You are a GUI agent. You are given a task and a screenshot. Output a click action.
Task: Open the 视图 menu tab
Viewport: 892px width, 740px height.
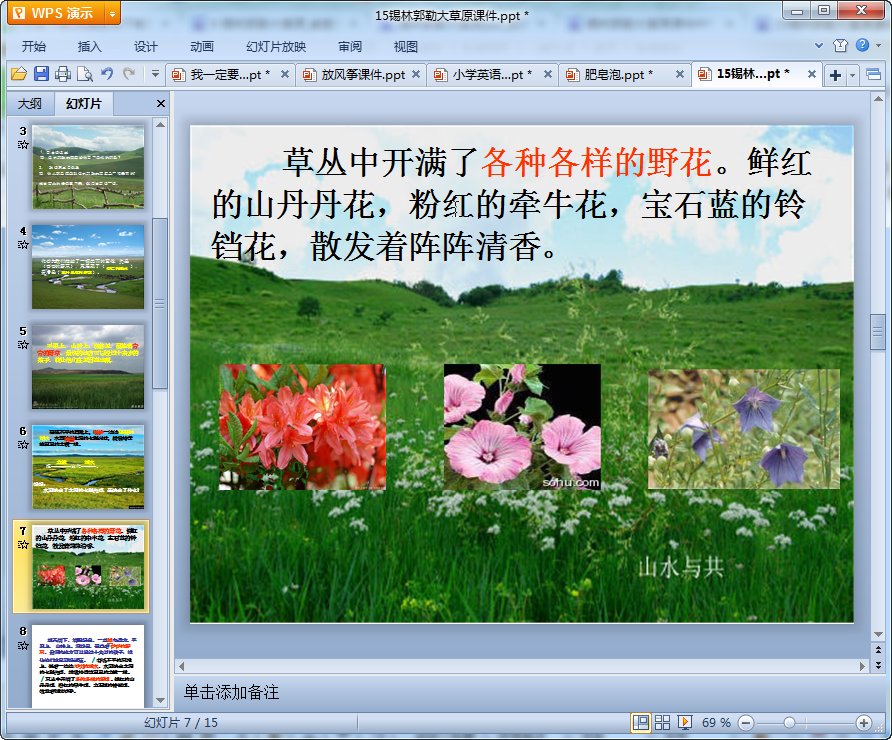(406, 47)
